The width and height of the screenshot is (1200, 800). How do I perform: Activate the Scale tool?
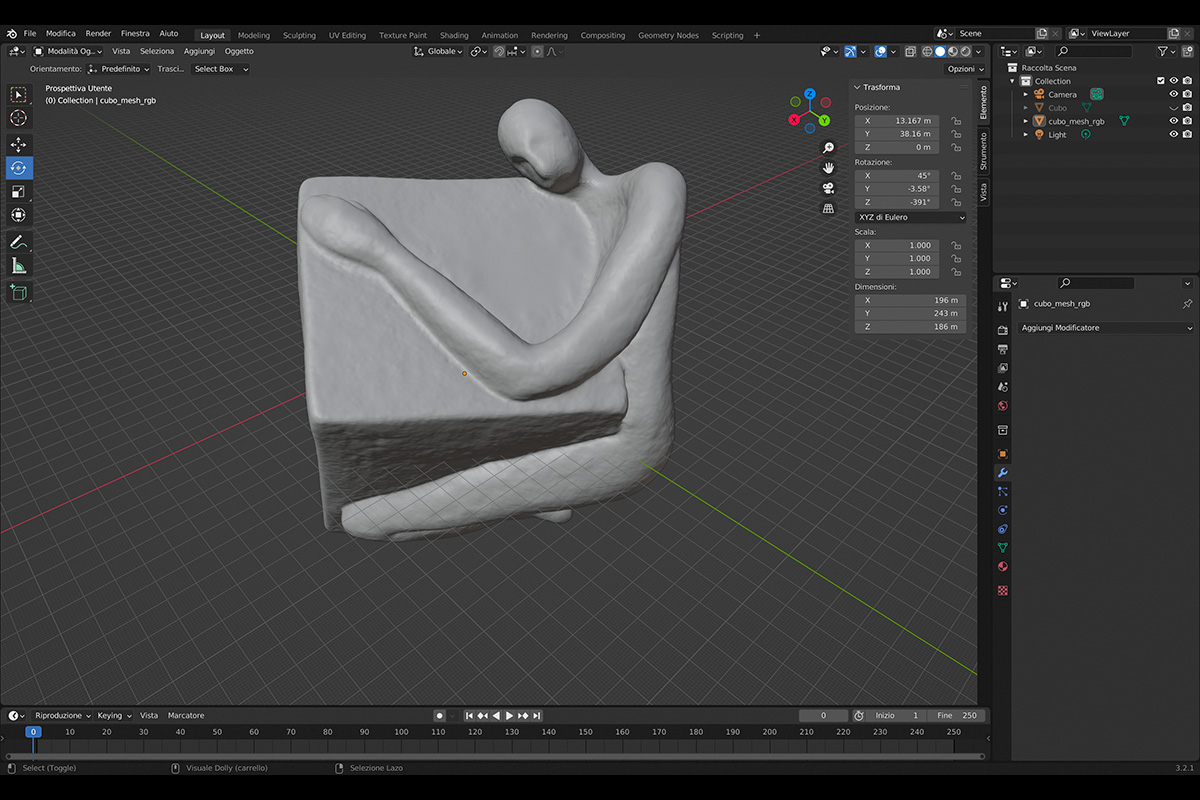click(19, 191)
